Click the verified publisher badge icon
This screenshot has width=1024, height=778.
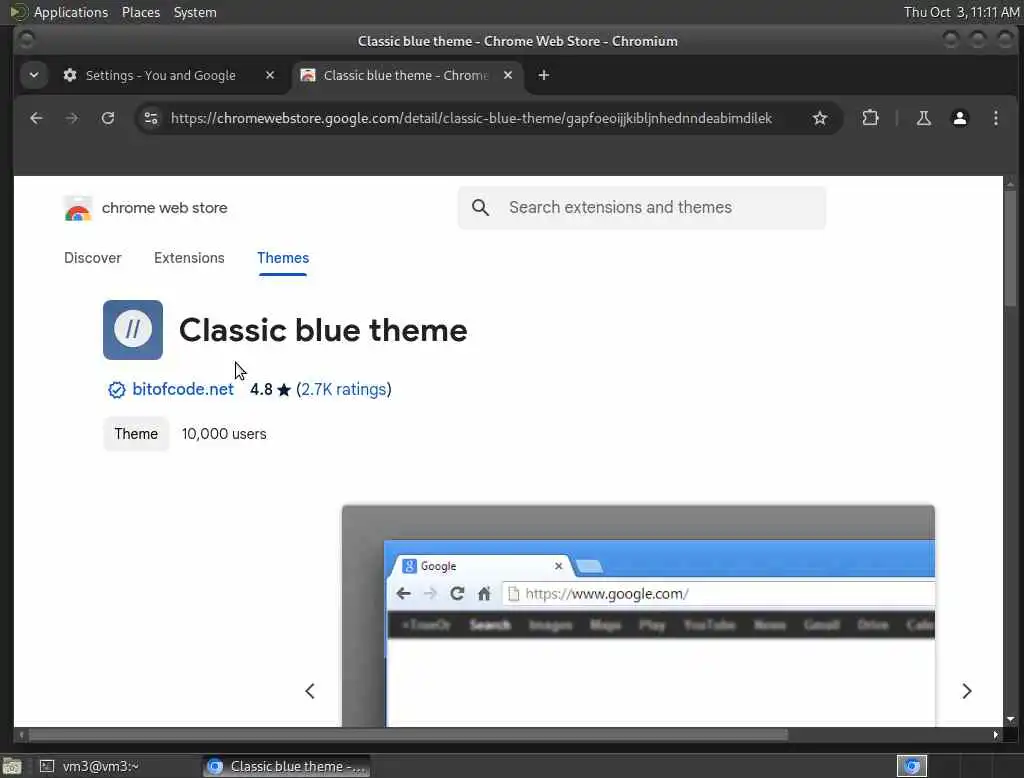pos(116,390)
